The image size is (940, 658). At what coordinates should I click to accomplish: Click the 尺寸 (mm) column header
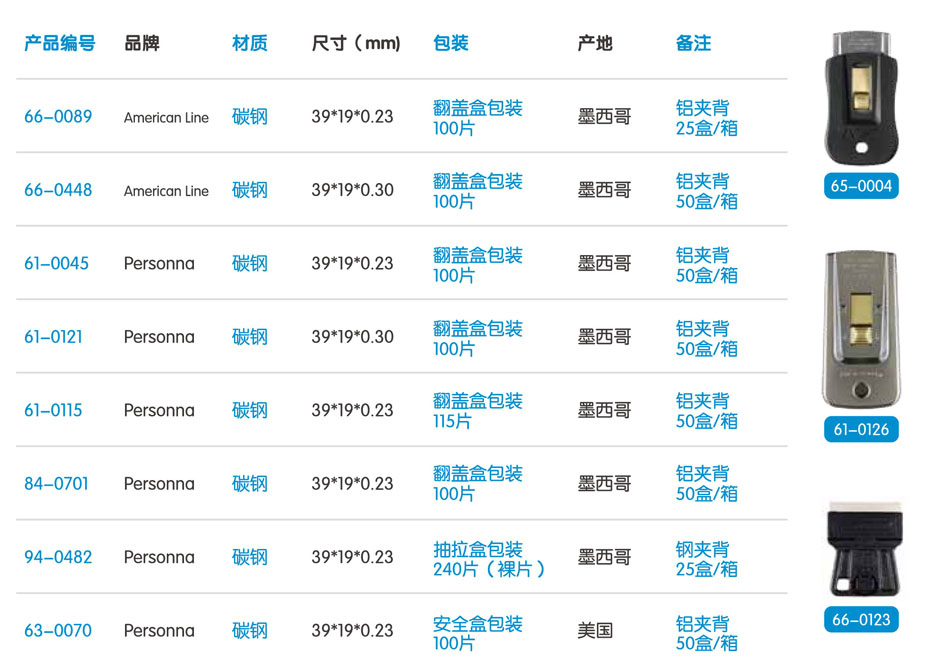point(356,44)
